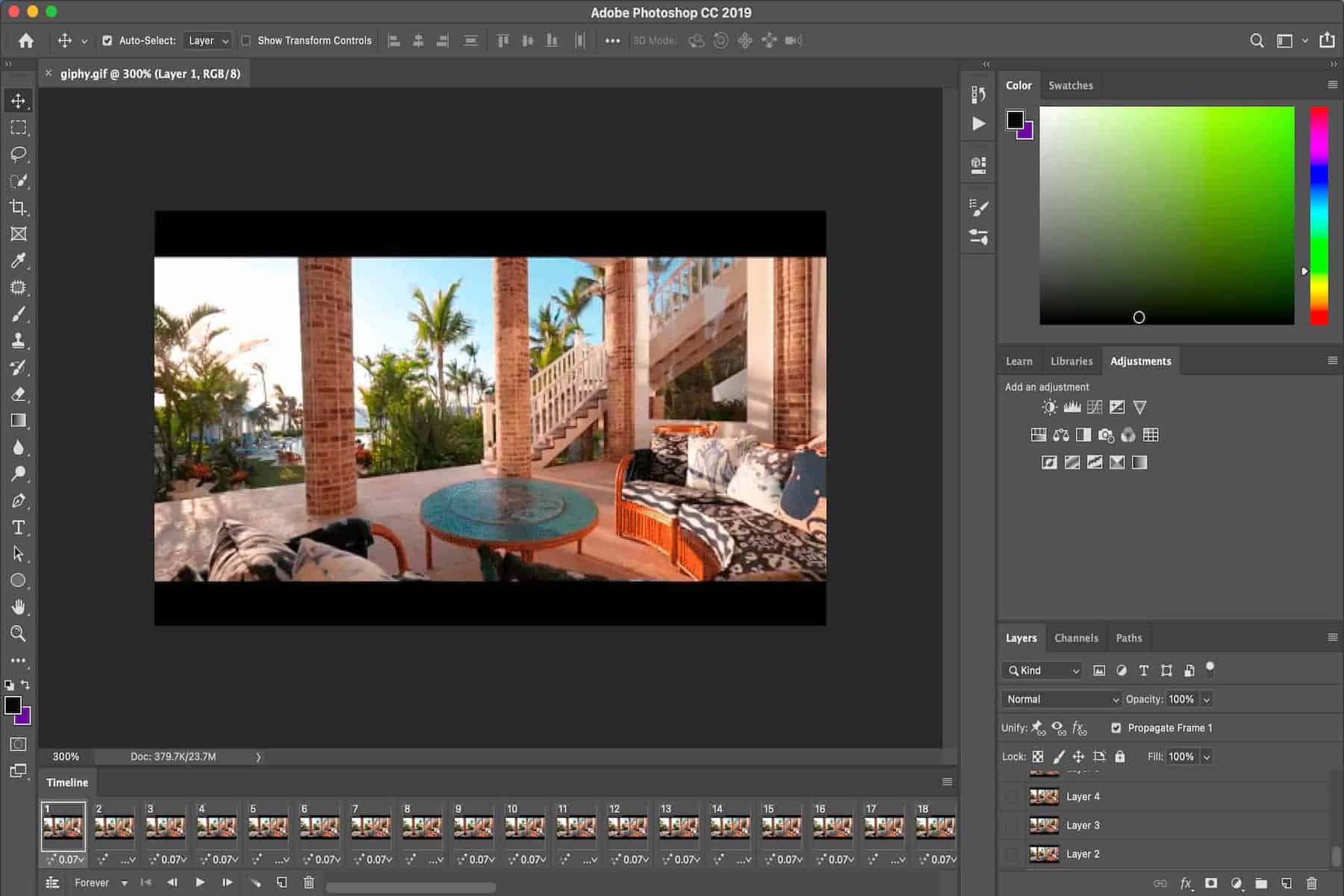Disable Auto-Select in the options bar

tap(108, 40)
